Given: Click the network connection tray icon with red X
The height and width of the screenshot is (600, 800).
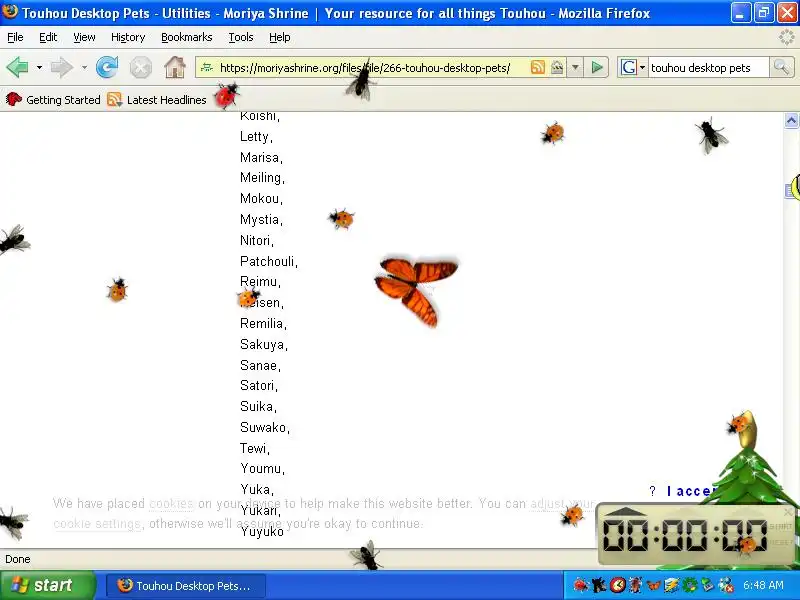Looking at the screenshot, I should point(726,585).
